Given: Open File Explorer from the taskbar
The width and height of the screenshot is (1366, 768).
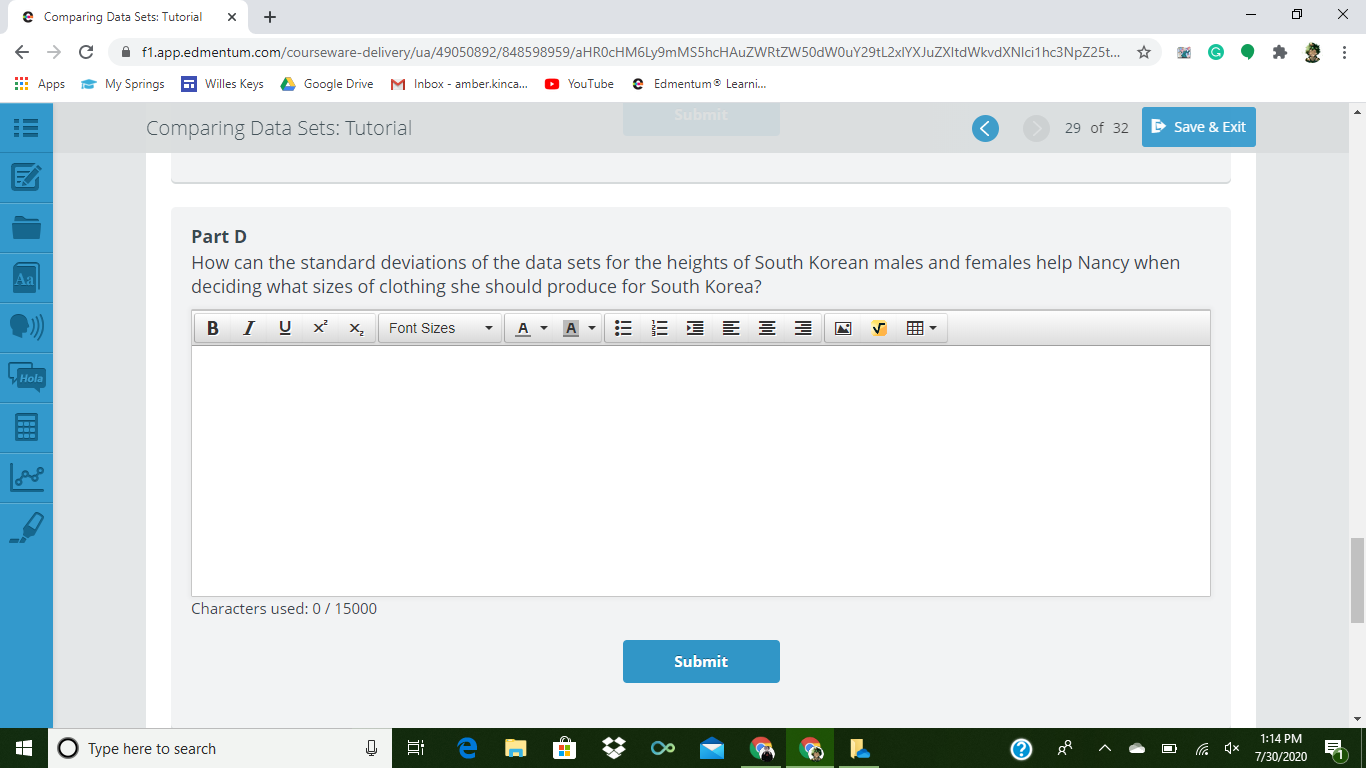Looking at the screenshot, I should pyautogui.click(x=515, y=748).
